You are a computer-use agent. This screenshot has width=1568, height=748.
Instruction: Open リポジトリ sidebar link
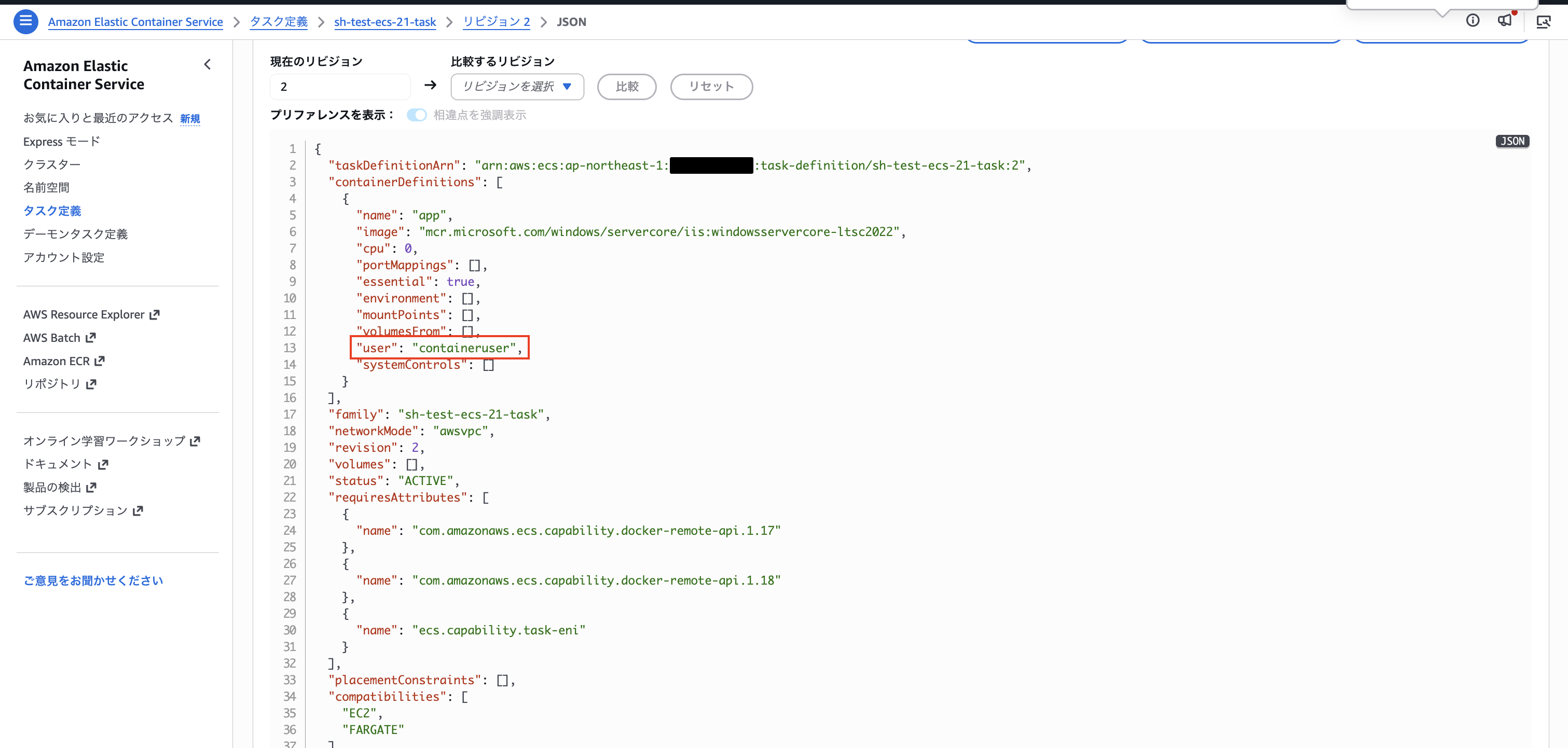click(52, 384)
